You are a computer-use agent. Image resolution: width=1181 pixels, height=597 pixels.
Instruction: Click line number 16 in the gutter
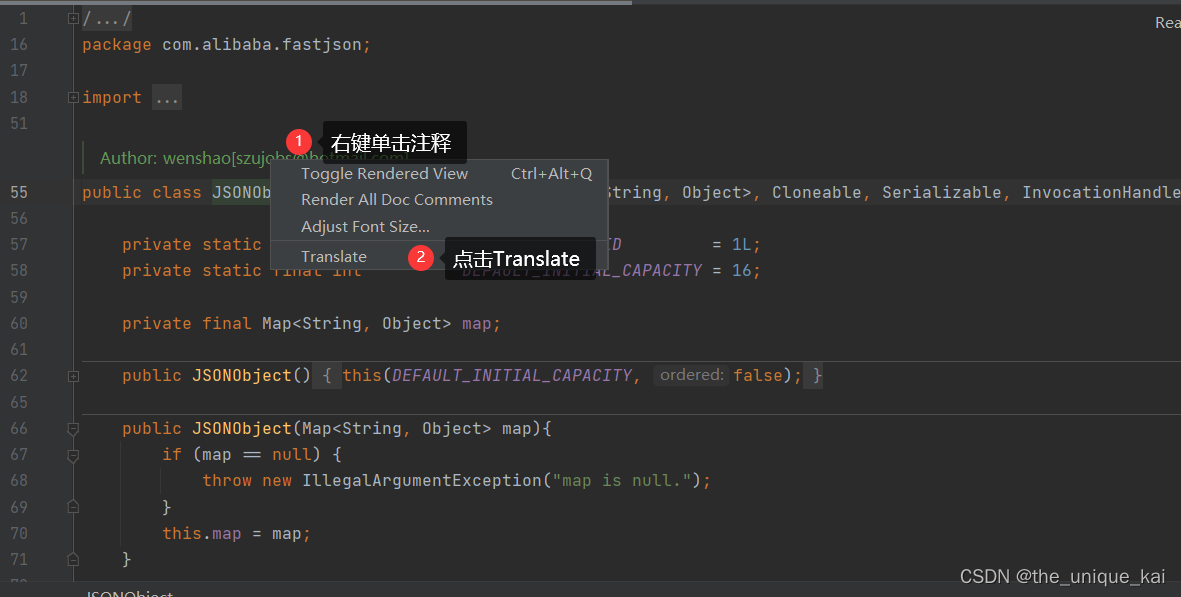[19, 45]
